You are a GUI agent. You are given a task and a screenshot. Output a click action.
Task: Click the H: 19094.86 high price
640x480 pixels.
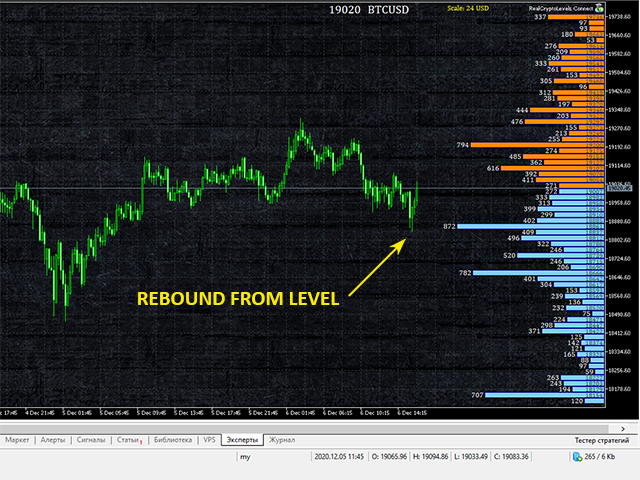point(431,457)
